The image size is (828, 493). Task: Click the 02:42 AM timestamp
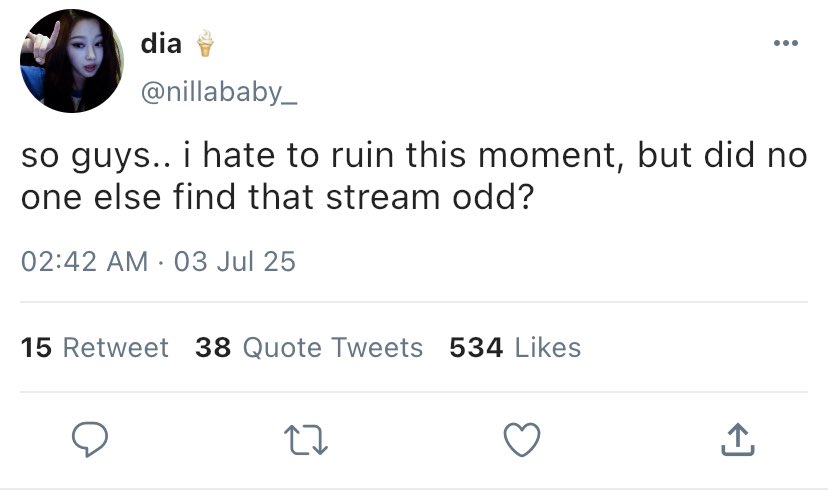83,262
